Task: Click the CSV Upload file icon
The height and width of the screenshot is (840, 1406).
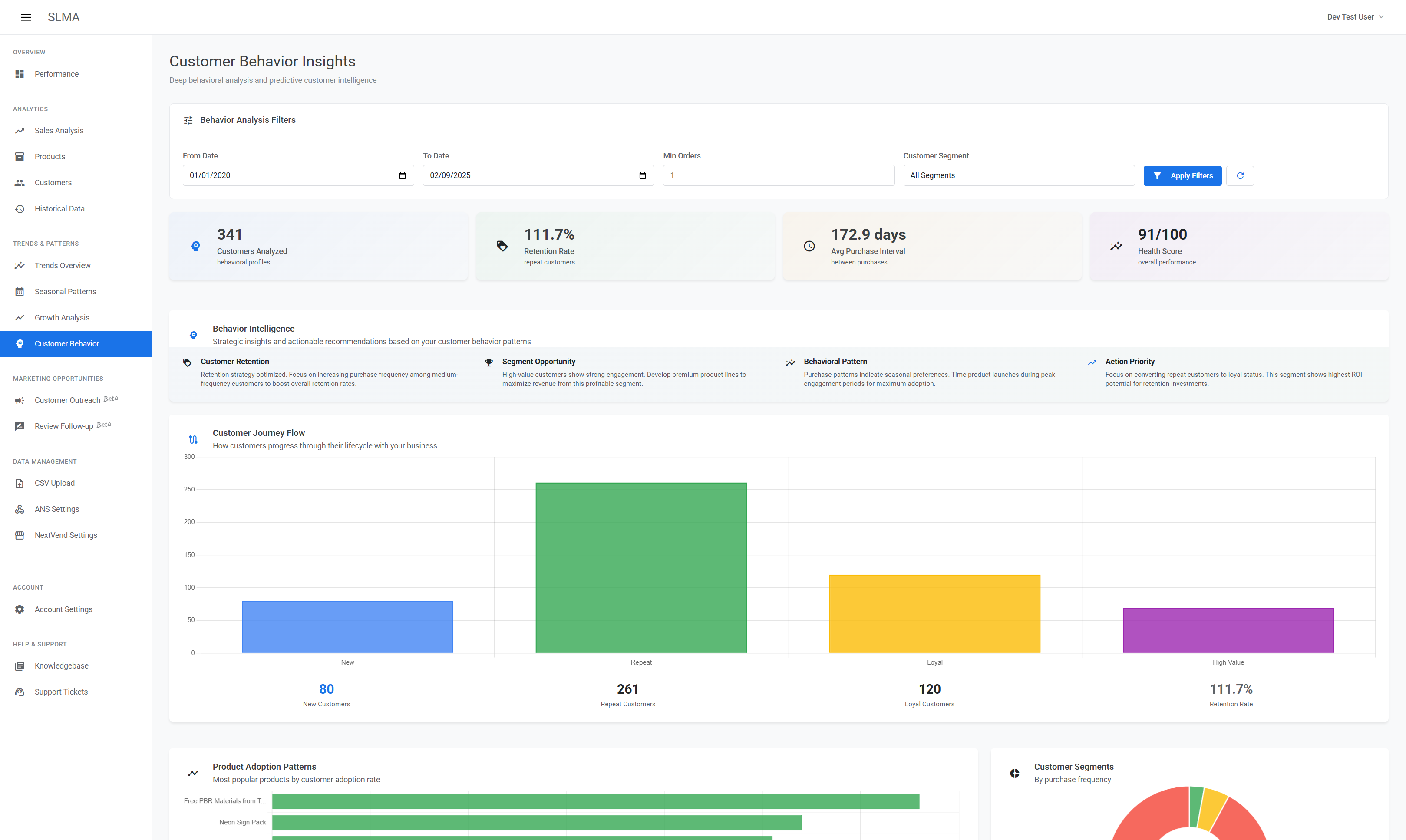Action: click(x=19, y=484)
